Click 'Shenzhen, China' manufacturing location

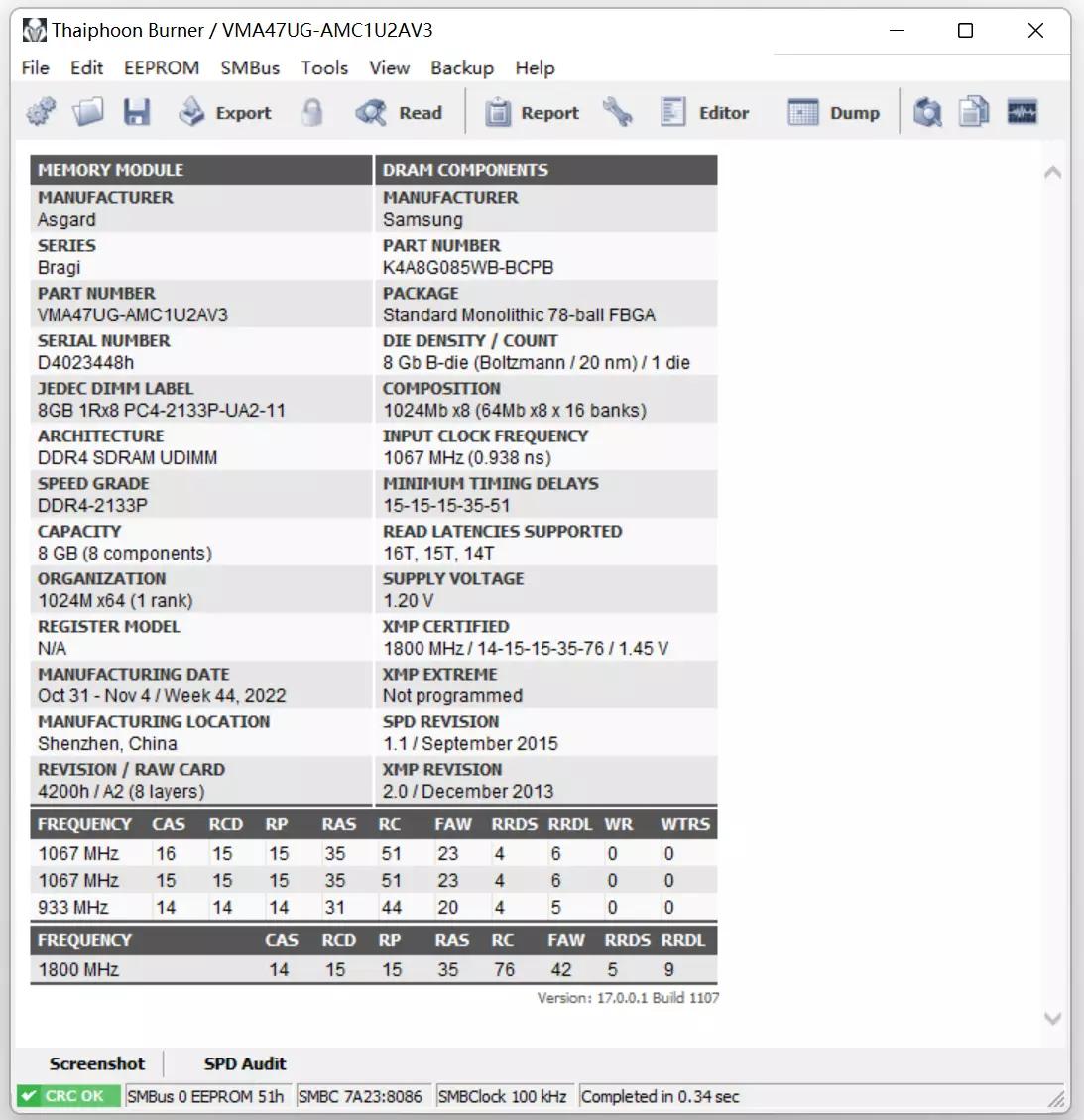coord(107,744)
